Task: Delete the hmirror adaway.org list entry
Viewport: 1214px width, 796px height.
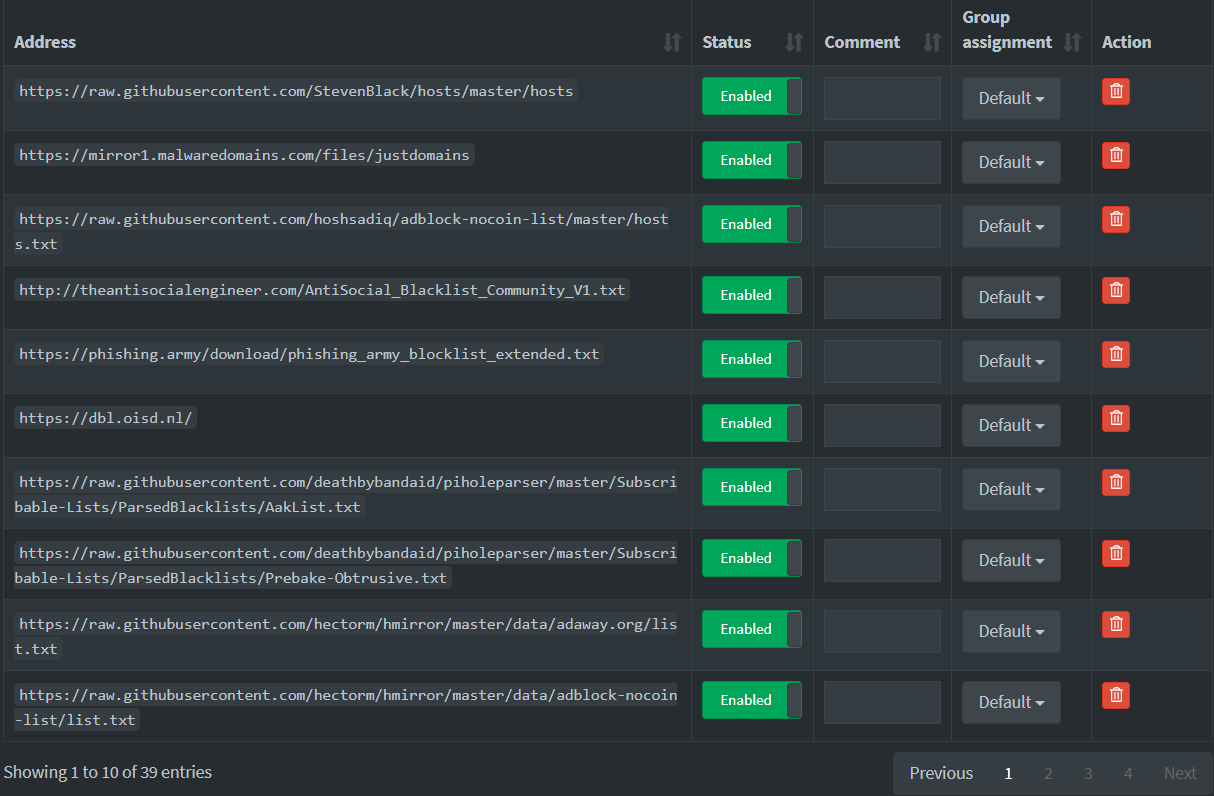Action: tap(1116, 624)
